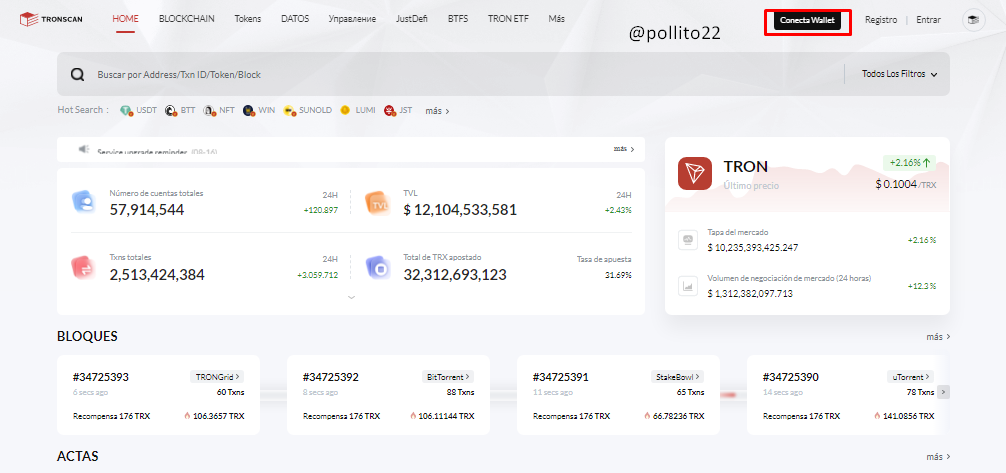This screenshot has height=473, width=1006.
Task: Open block #34725391
Action: pyautogui.click(x=561, y=377)
